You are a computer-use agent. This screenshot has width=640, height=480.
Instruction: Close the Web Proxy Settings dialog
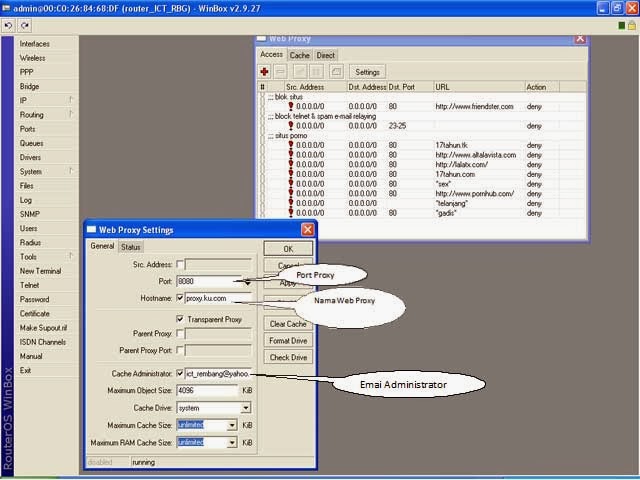pyautogui.click(x=307, y=230)
